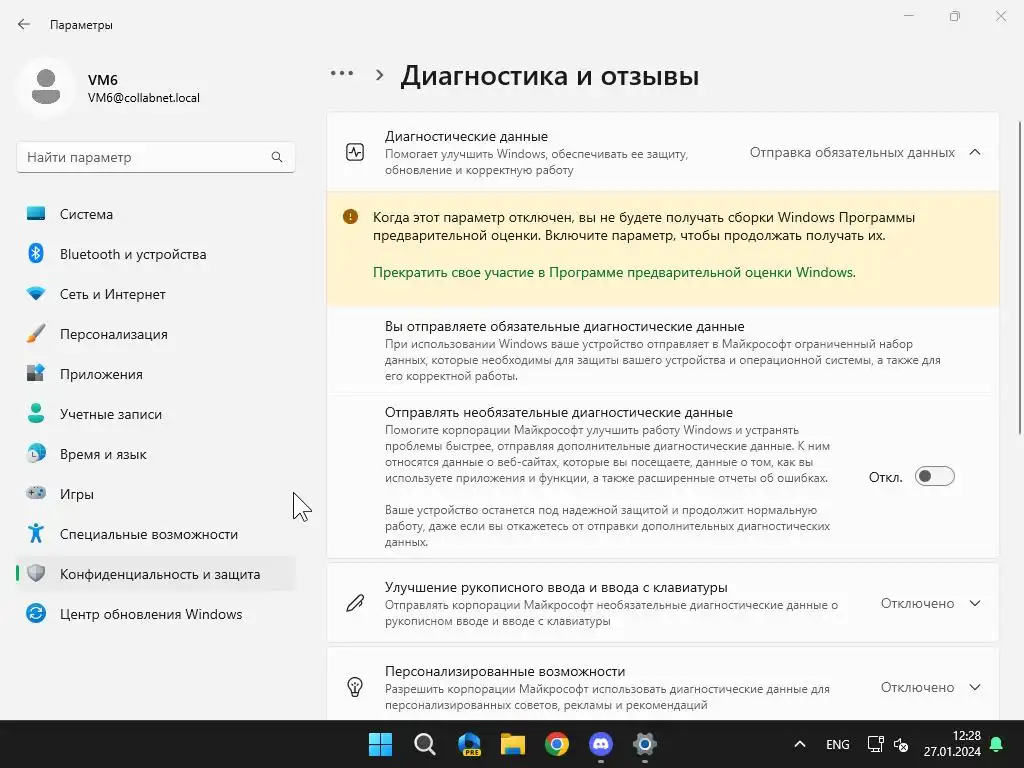1024x768 pixels.
Task: Go to Игры settings
Action: pos(155,493)
